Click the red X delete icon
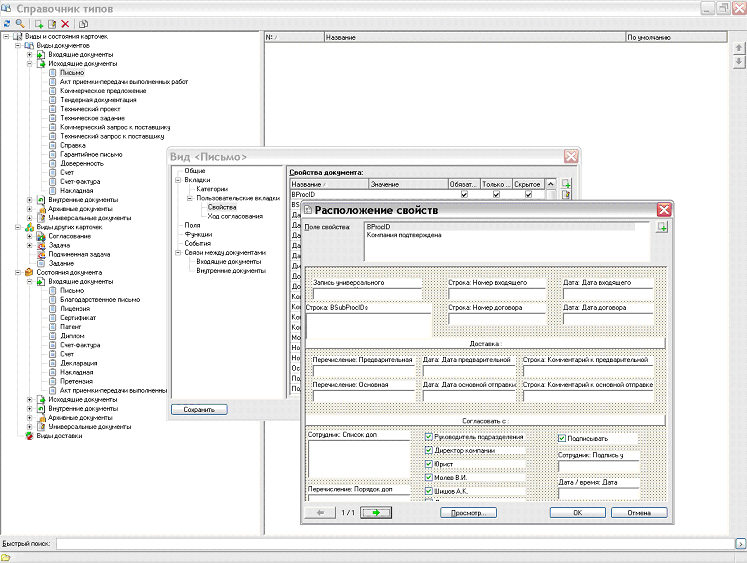Image resolution: width=747 pixels, height=563 pixels. (x=65, y=23)
